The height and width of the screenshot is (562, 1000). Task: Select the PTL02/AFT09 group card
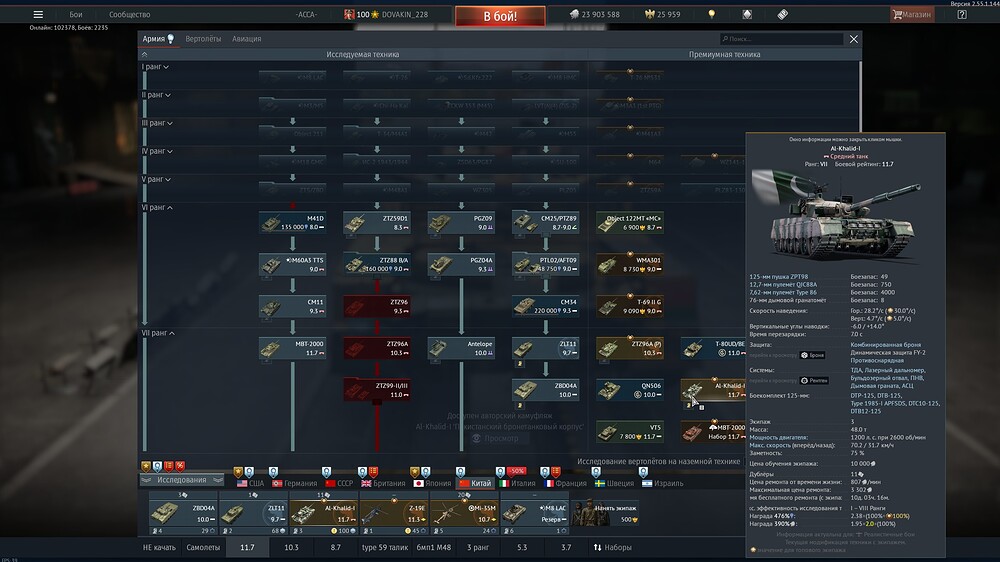coord(545,265)
